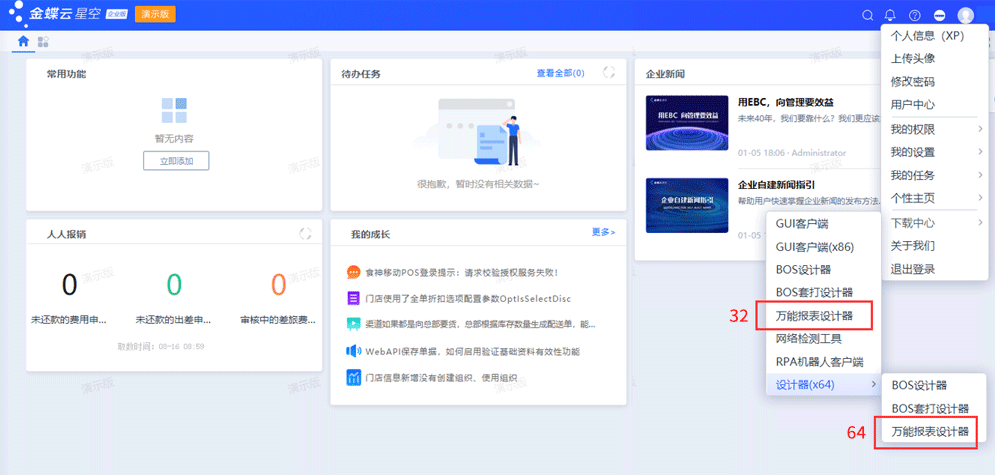Expand 我的任务 submenu
The image size is (995, 475).
pos(935,175)
